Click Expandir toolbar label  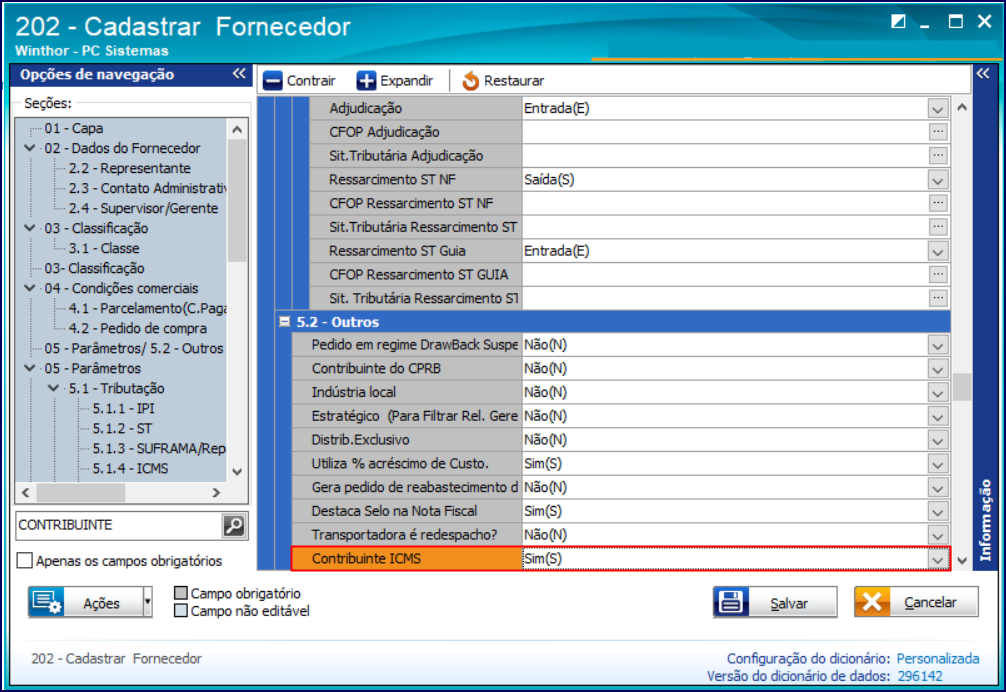[407, 81]
